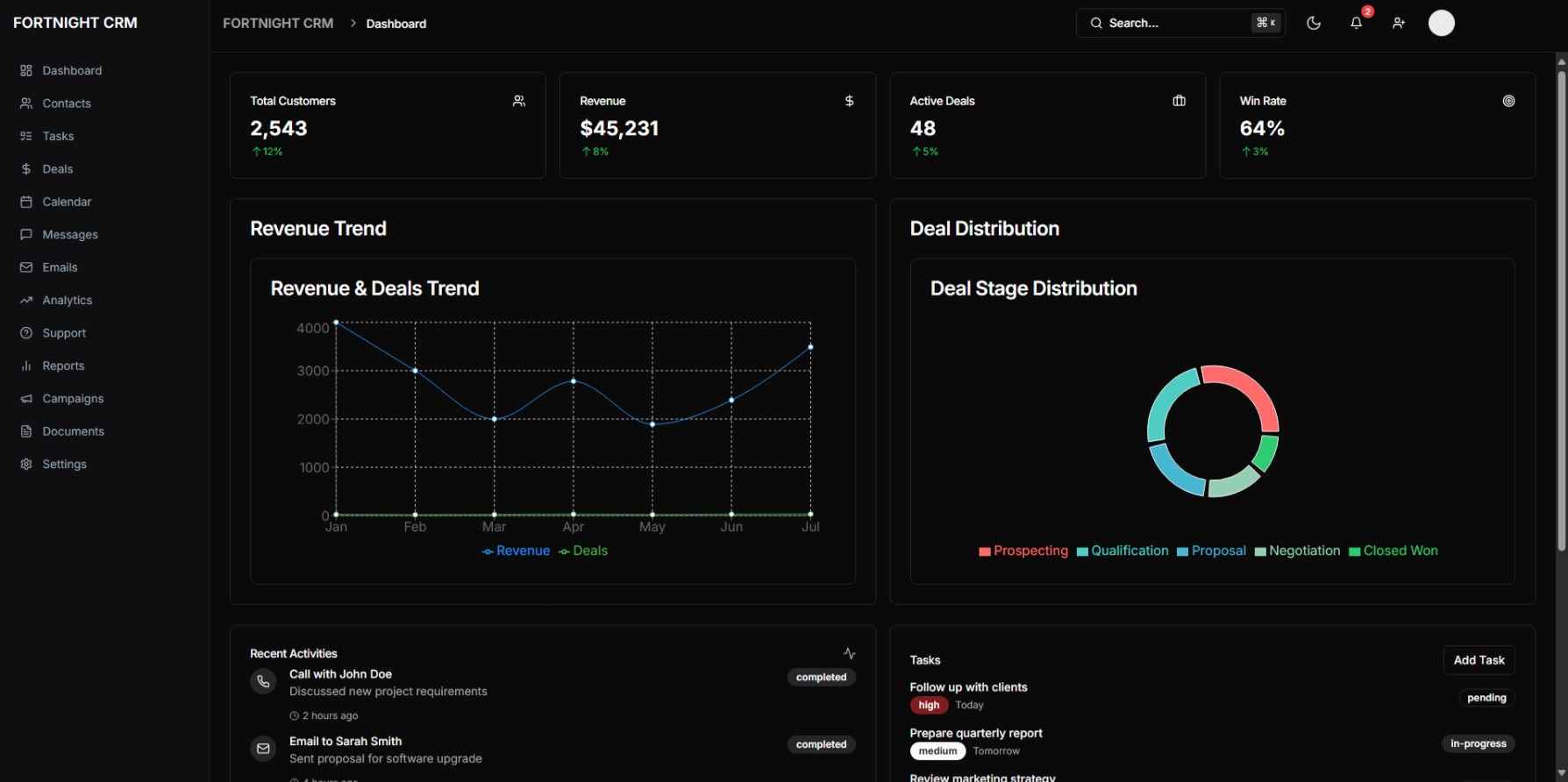
Task: Open the pending status on Follow up task
Action: (1486, 698)
